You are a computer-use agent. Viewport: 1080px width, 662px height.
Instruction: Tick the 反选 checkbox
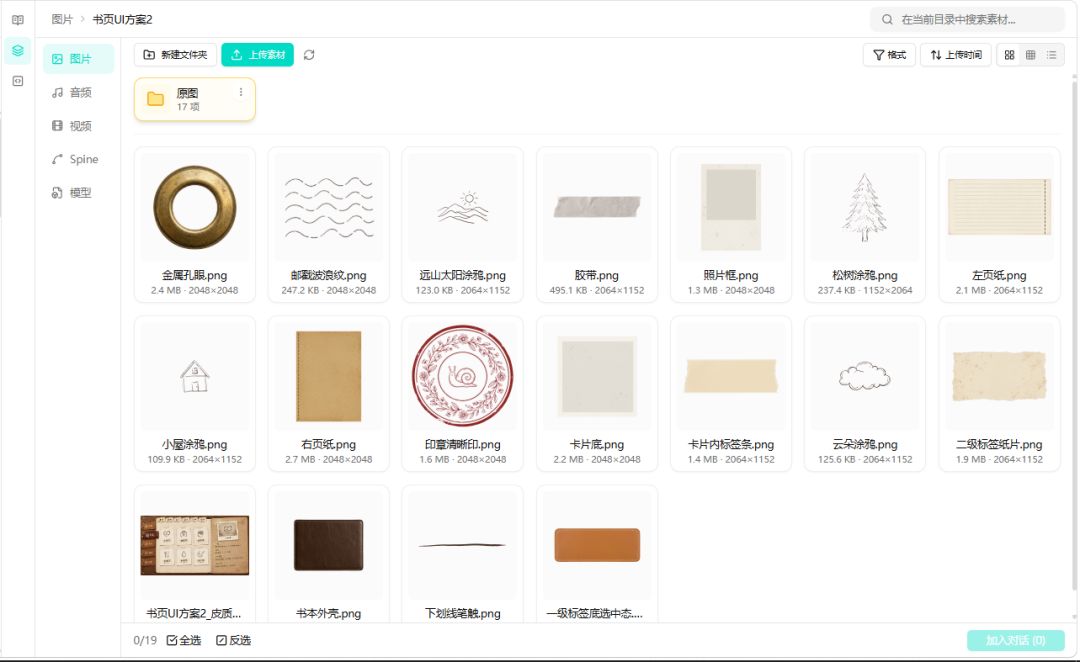pos(233,640)
